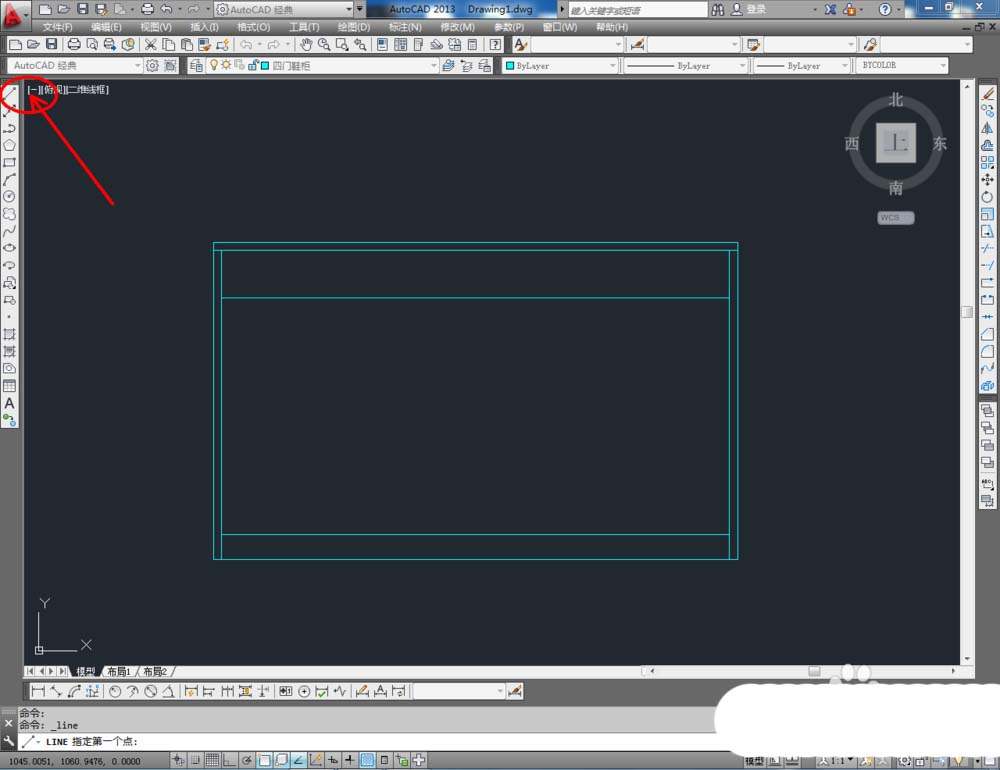Toggle Snap mode in status bar
Viewport: 1000px width, 770px height.
click(196, 760)
